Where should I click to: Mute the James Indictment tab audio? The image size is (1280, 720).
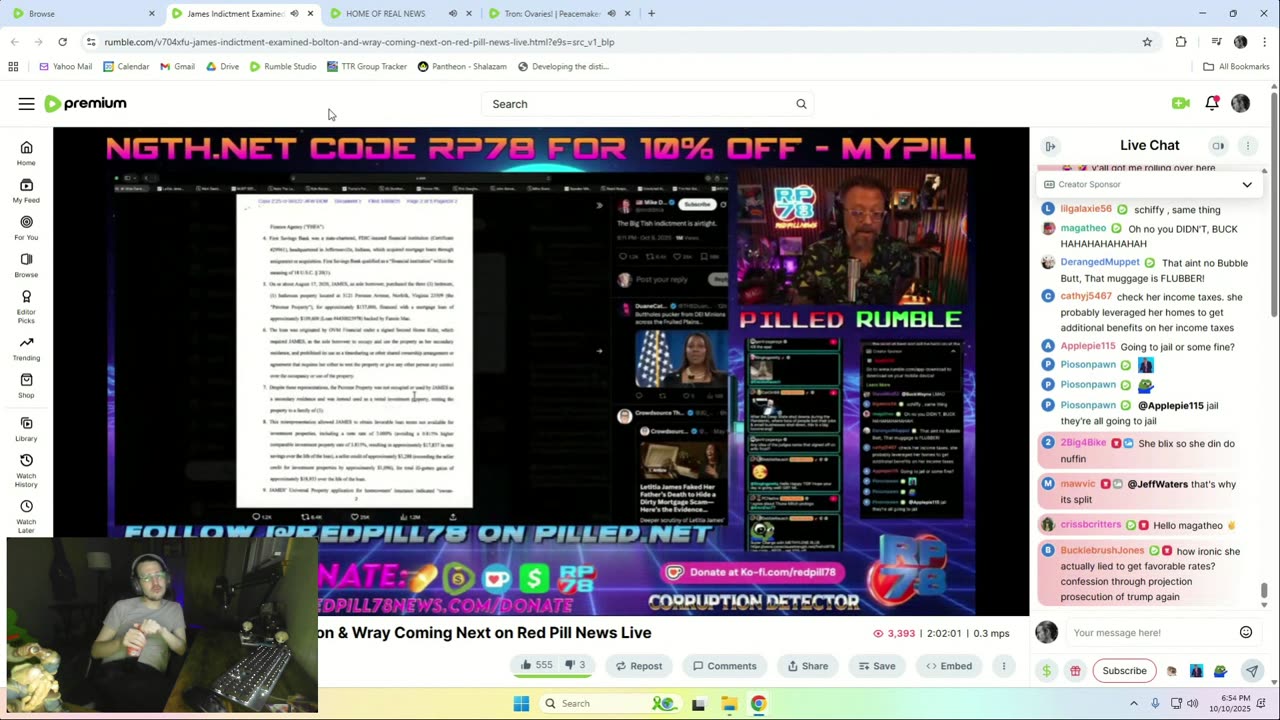(x=294, y=14)
